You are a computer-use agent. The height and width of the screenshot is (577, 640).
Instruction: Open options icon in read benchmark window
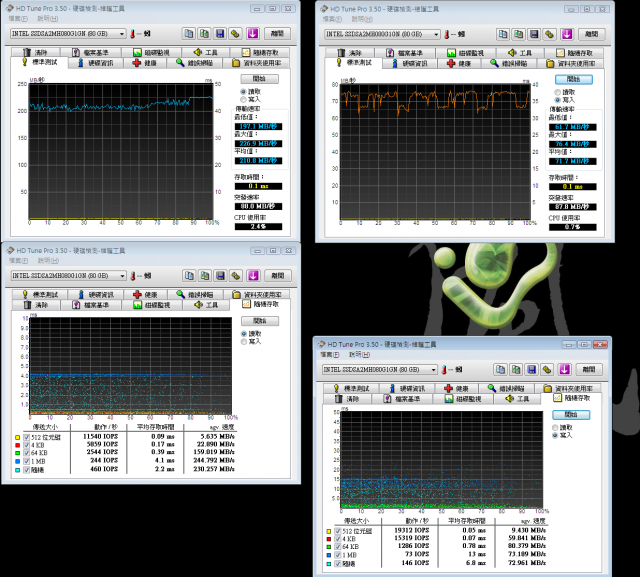click(x=236, y=33)
